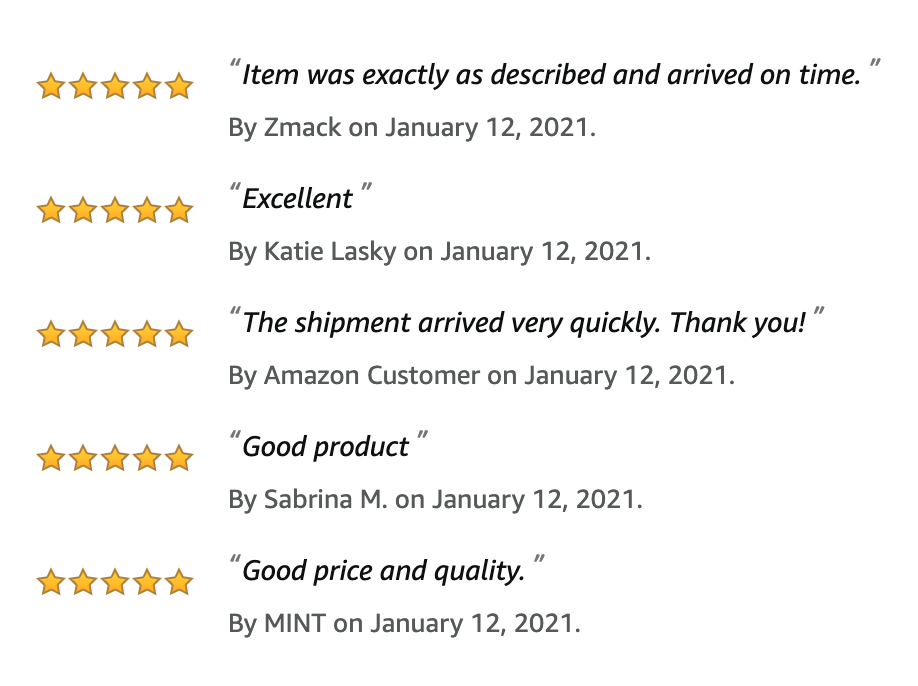Click the Katie Lasky byline
This screenshot has width=918, height=686.
coord(440,252)
